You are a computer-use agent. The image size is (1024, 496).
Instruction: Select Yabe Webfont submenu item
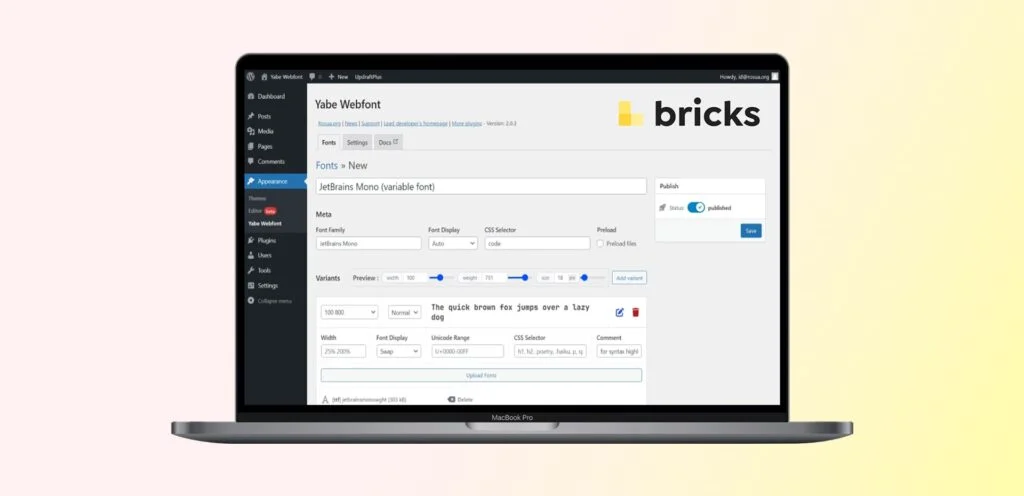point(265,223)
